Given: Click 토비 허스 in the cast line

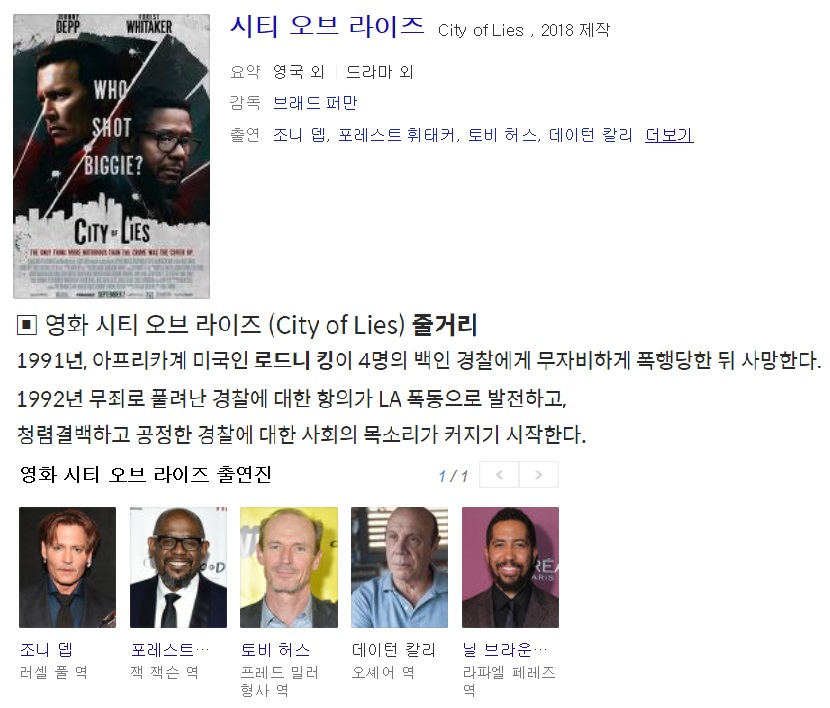Looking at the screenshot, I should (502, 135).
